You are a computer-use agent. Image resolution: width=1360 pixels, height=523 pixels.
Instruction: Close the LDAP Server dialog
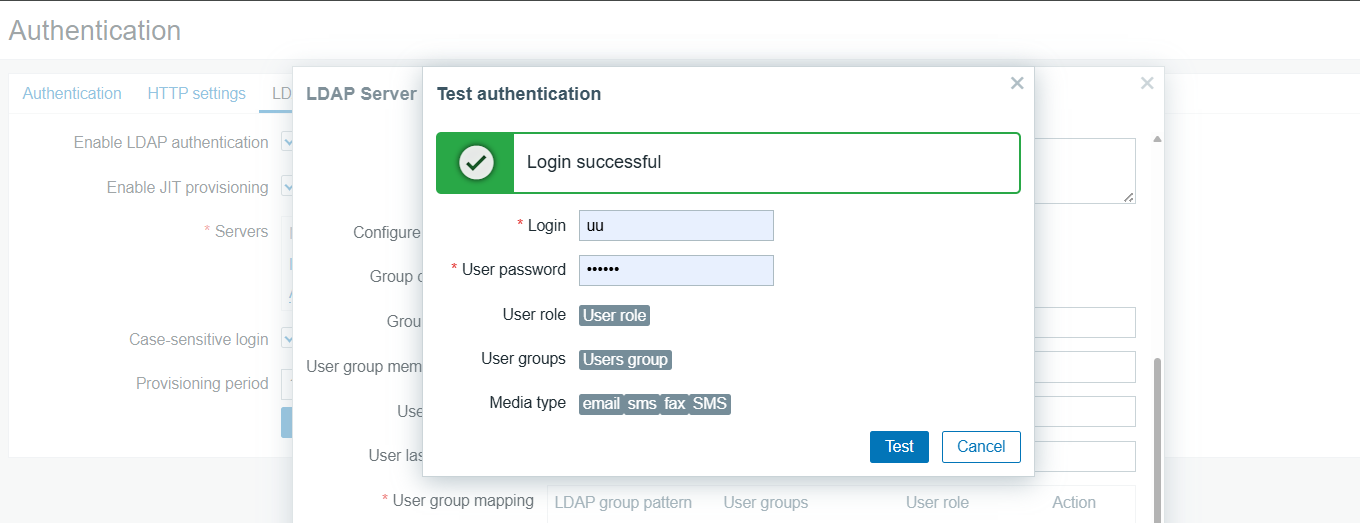pos(1147,83)
